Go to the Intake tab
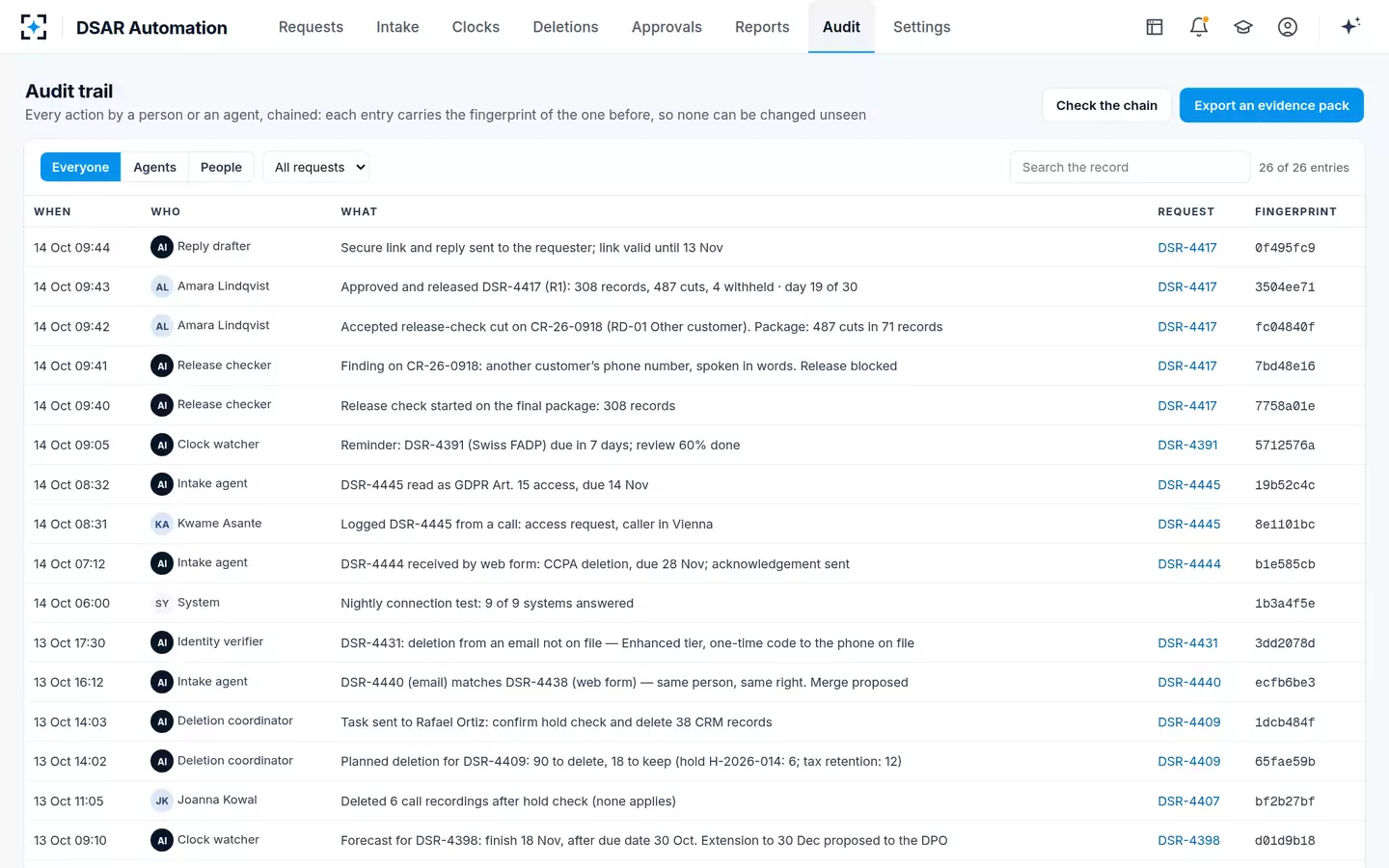The width and height of the screenshot is (1389, 868). point(397,27)
